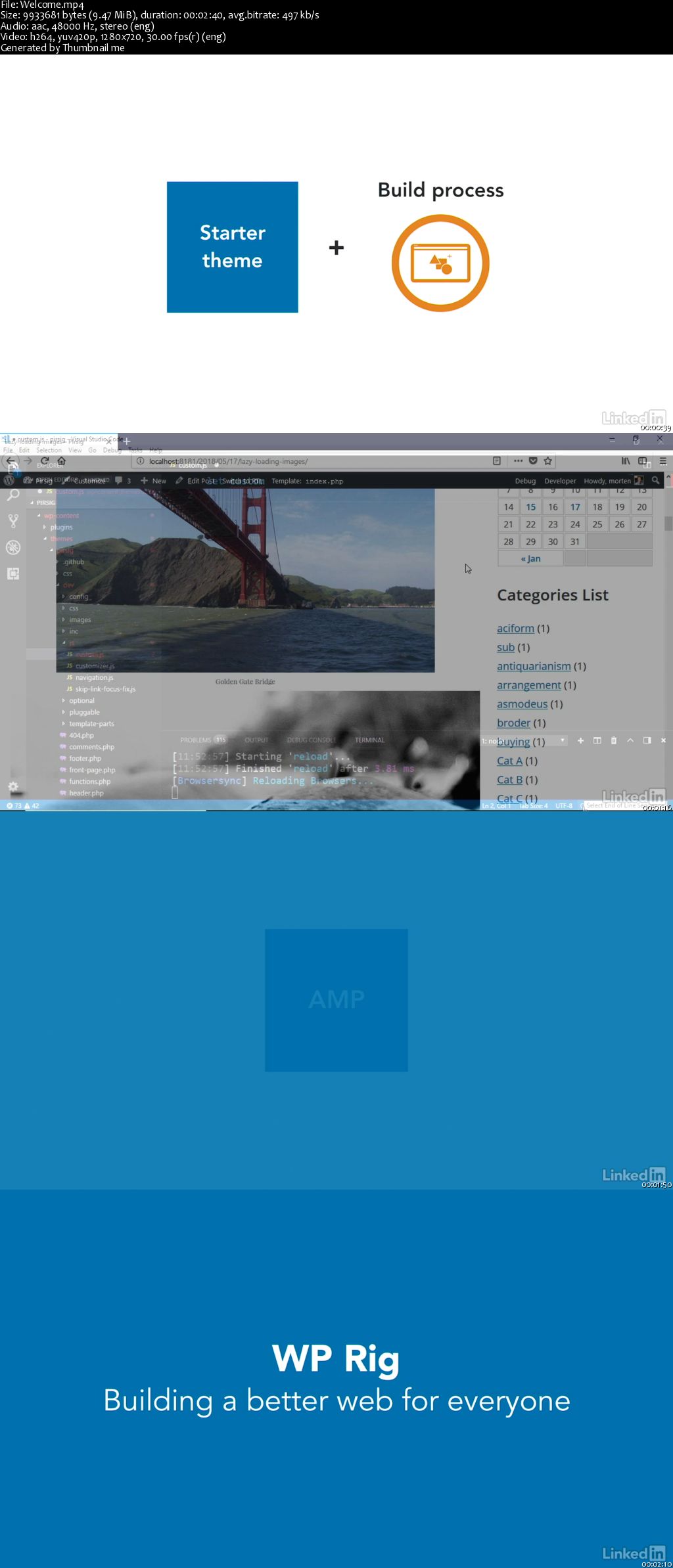
Task: Bookmark this page with the star icon
Action: click(x=547, y=461)
